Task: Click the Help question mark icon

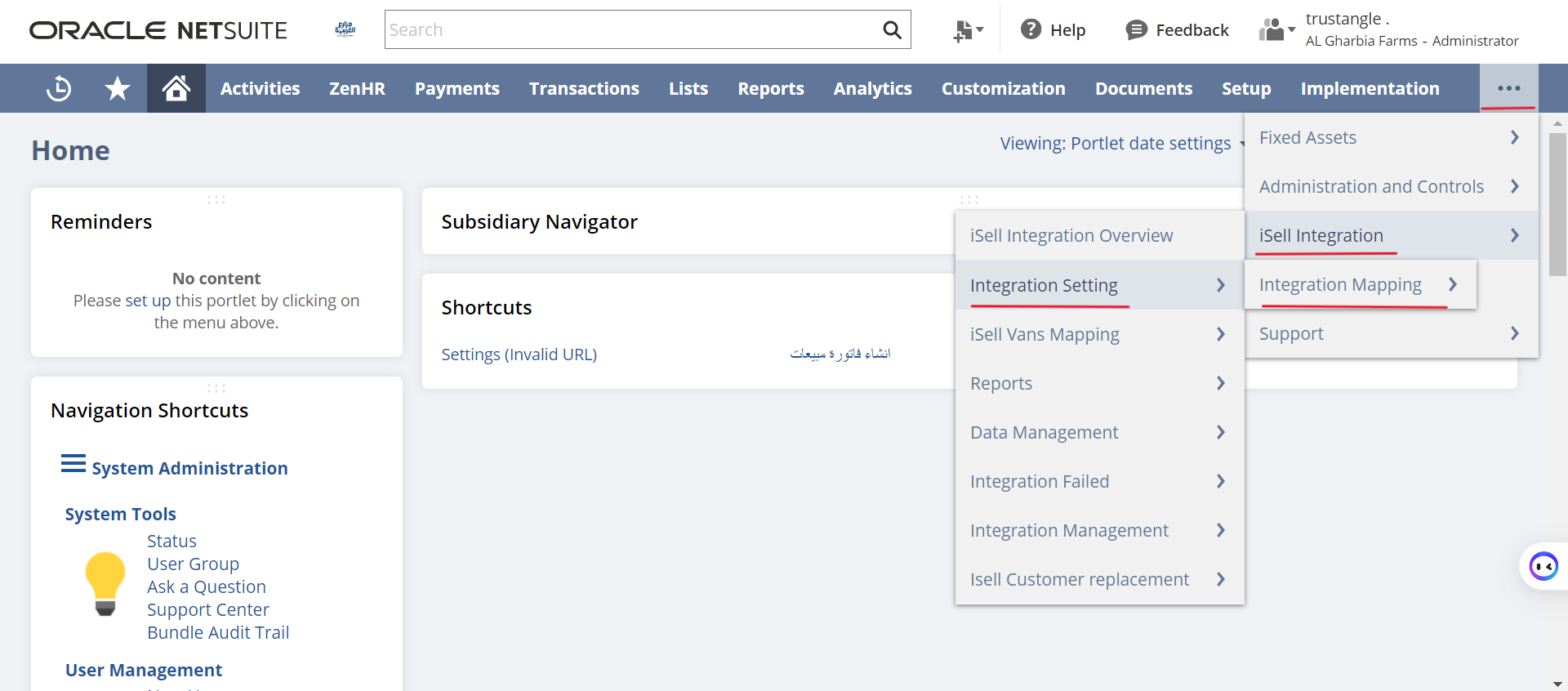Action: 1031,29
